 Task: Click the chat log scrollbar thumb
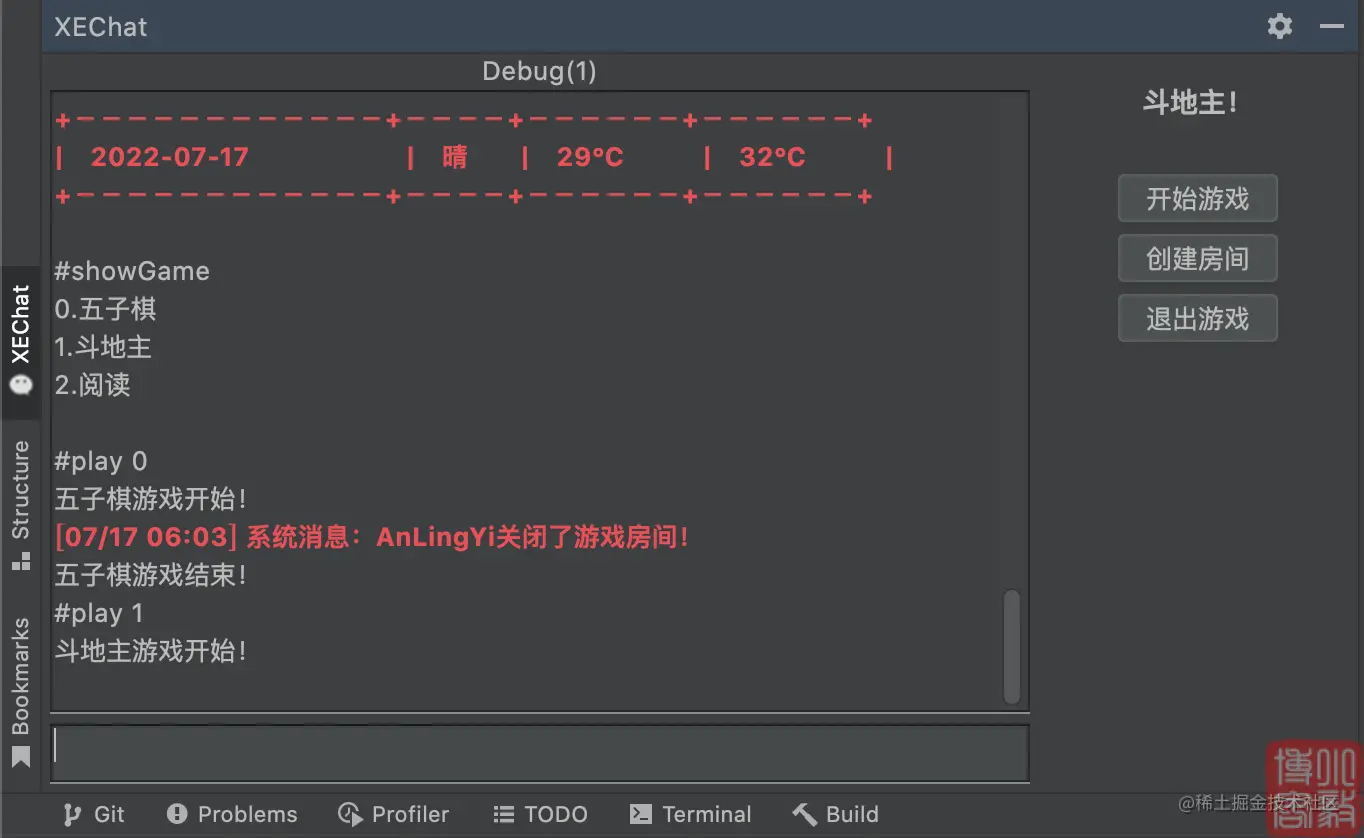click(1012, 646)
